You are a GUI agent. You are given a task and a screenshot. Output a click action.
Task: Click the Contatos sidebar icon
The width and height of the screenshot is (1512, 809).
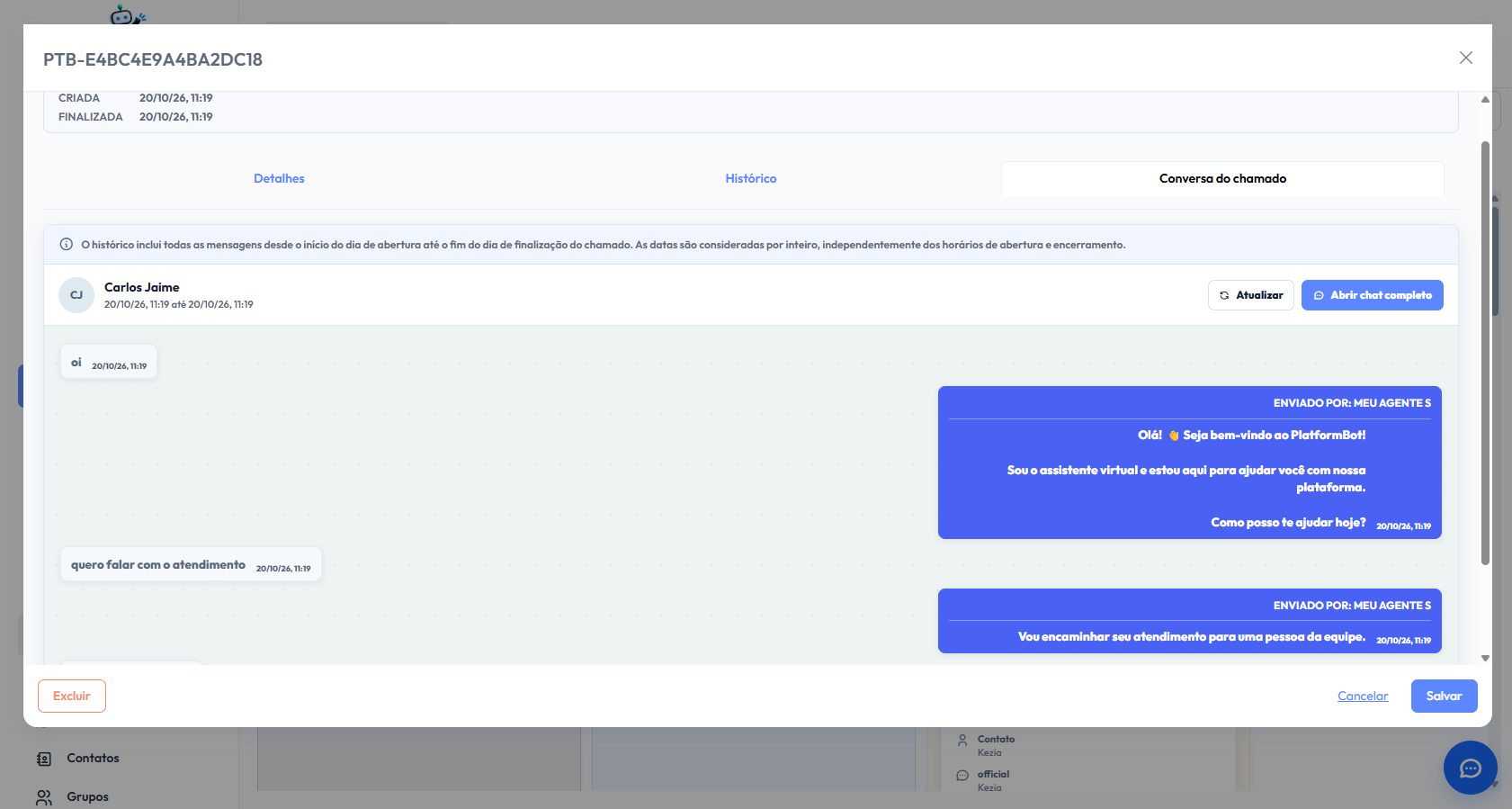pos(44,759)
